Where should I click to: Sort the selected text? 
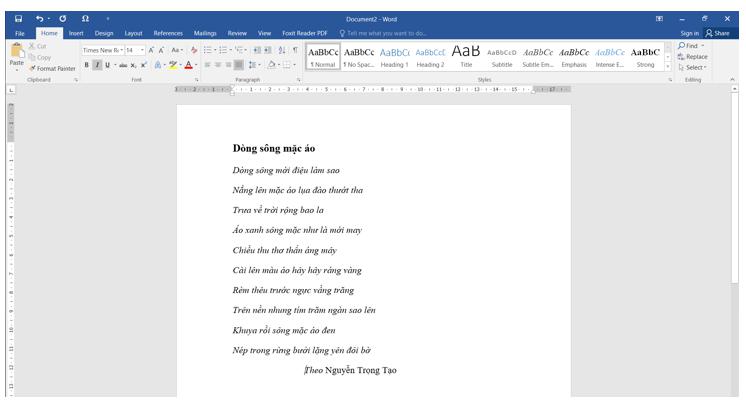tap(282, 50)
